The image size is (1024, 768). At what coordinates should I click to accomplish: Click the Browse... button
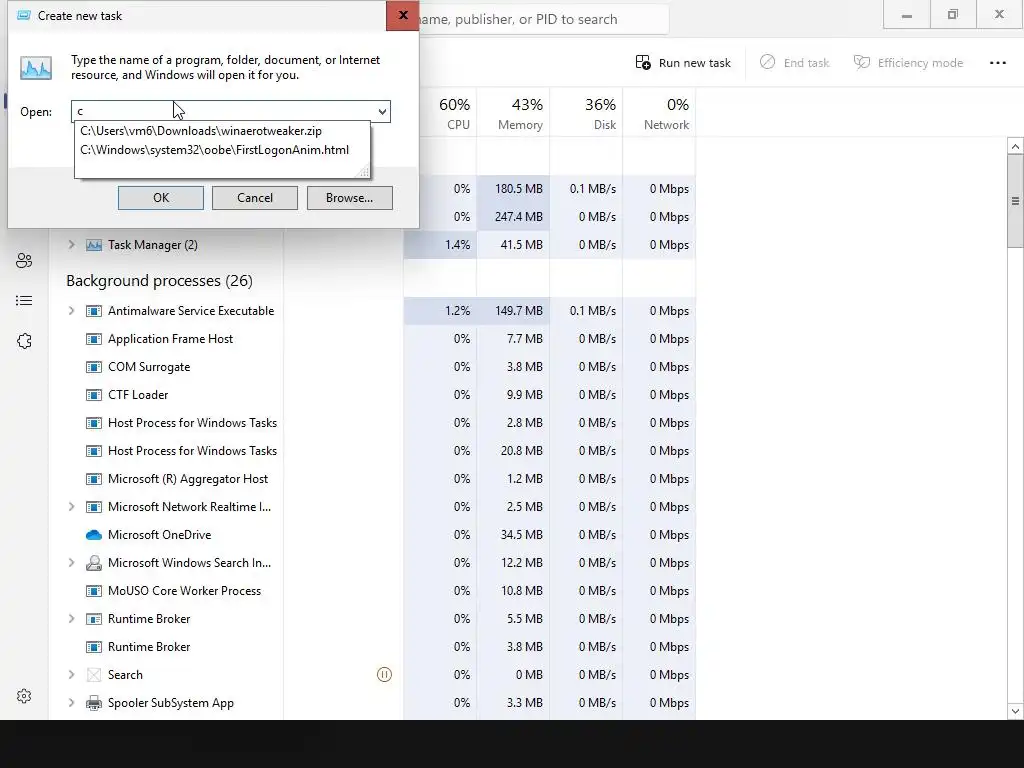click(349, 198)
